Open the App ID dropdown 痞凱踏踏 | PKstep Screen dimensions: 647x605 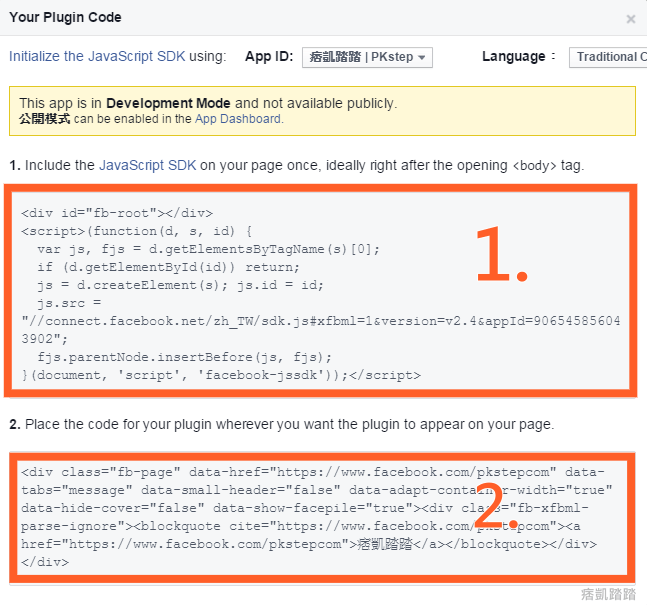click(367, 57)
